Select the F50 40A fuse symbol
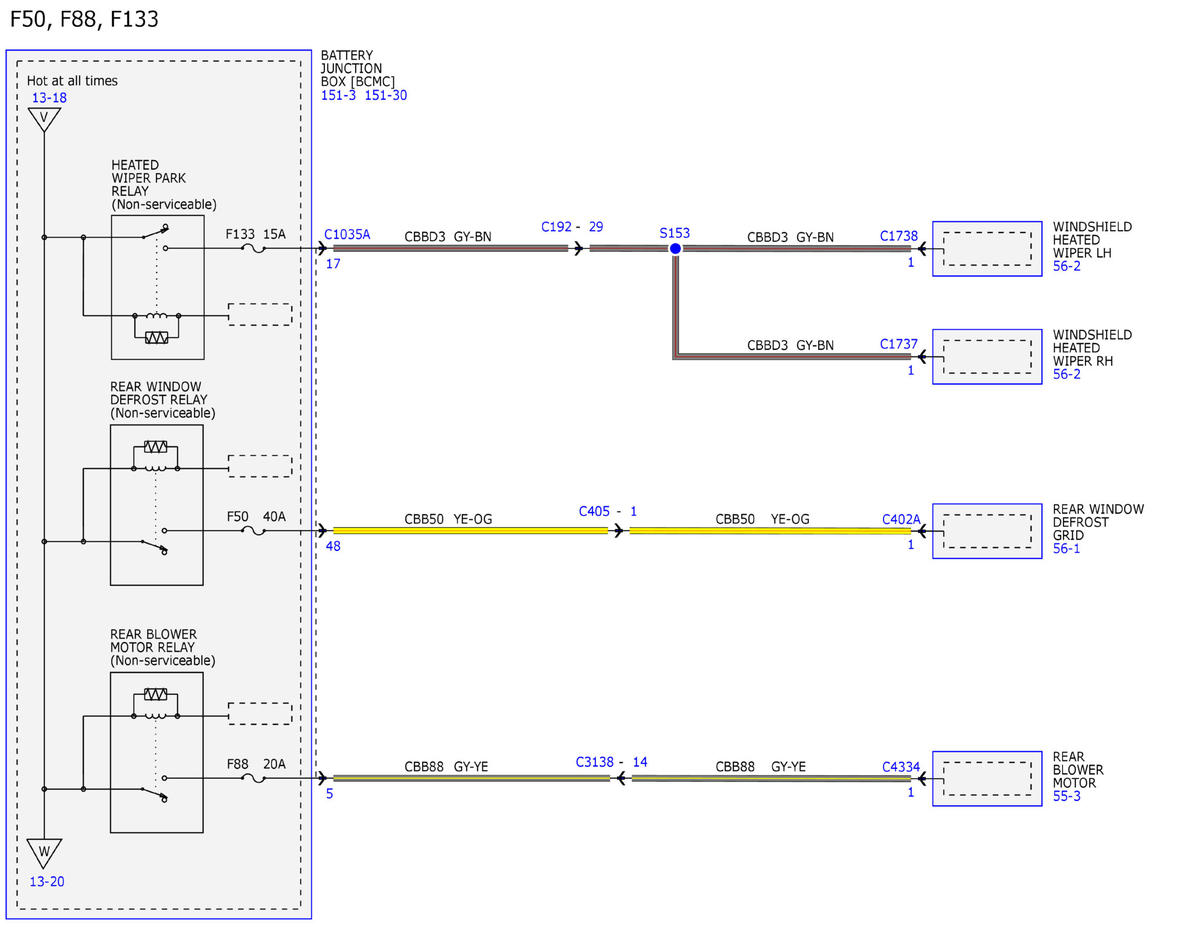This screenshot has height=927, width=1200. click(x=254, y=531)
